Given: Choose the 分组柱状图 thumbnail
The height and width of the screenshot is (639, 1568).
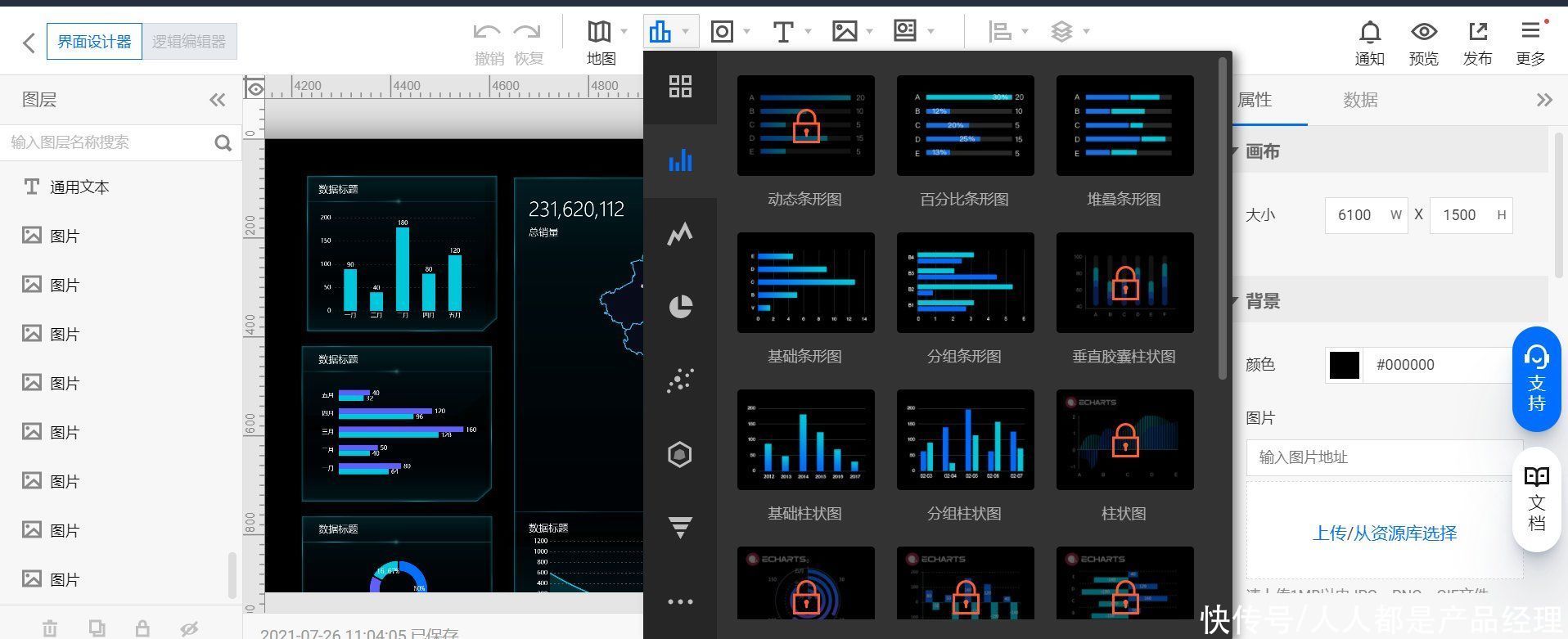Looking at the screenshot, I should pos(966,440).
